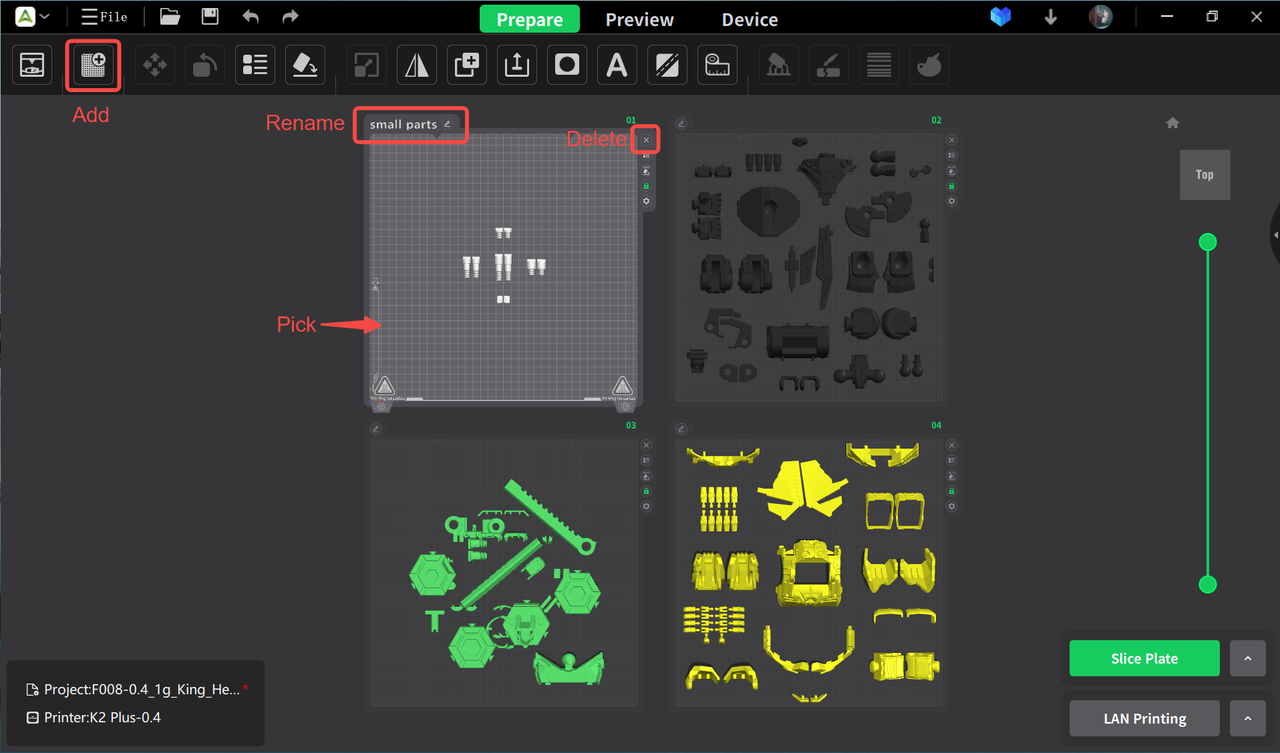Toggle the lock on plate 02

[951, 186]
